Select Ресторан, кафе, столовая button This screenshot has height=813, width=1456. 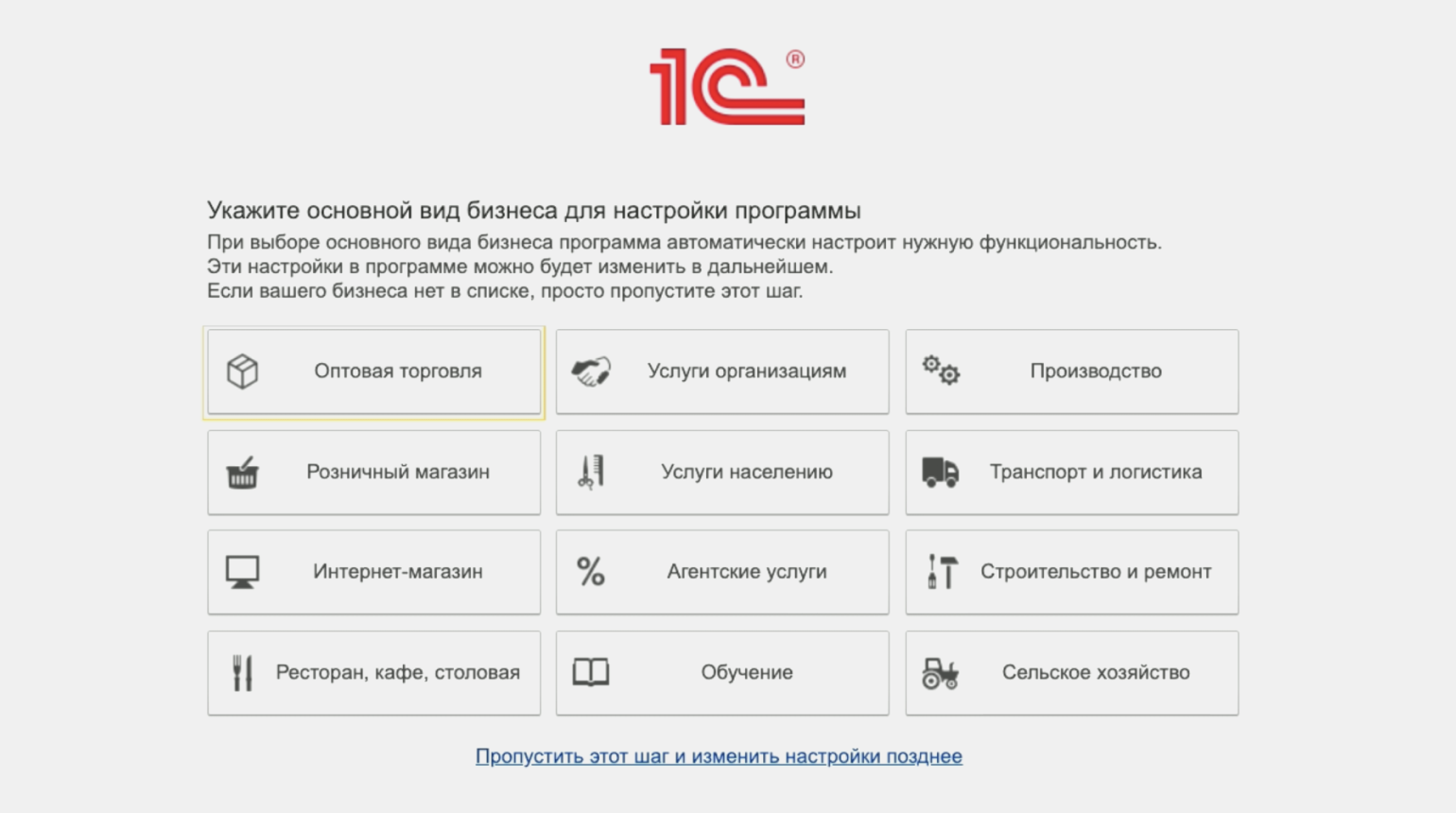(374, 673)
